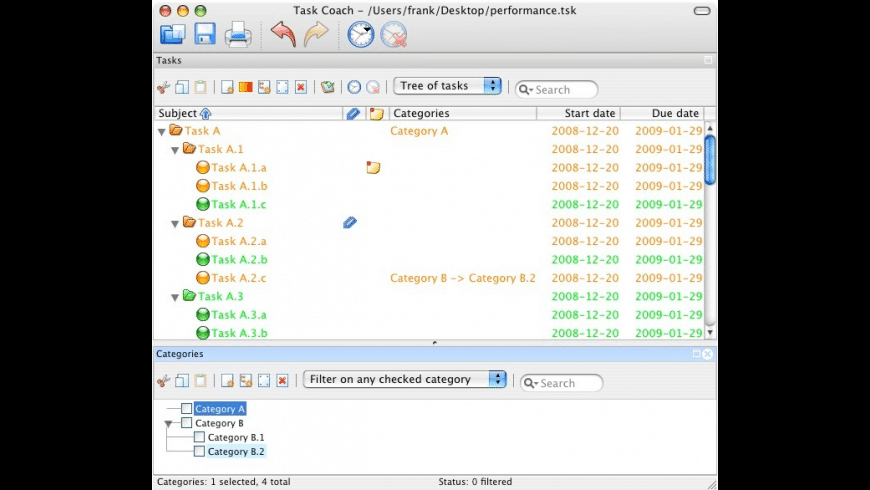Create a new category
Image resolution: width=870 pixels, height=490 pixels.
pyautogui.click(x=227, y=381)
